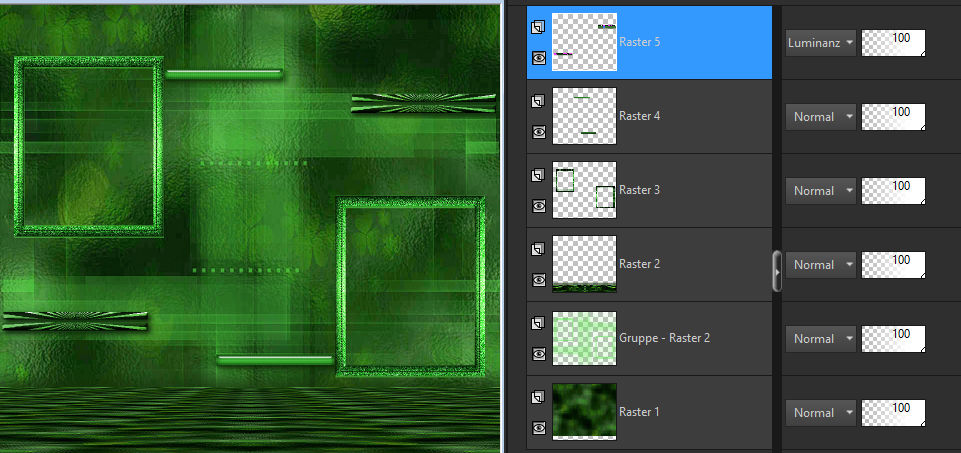This screenshot has height=453, width=961.
Task: Click the Raster 5 layer name
Action: pyautogui.click(x=639, y=42)
